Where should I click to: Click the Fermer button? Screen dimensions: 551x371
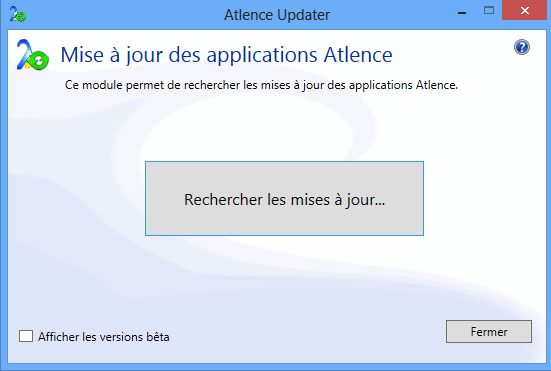point(489,331)
